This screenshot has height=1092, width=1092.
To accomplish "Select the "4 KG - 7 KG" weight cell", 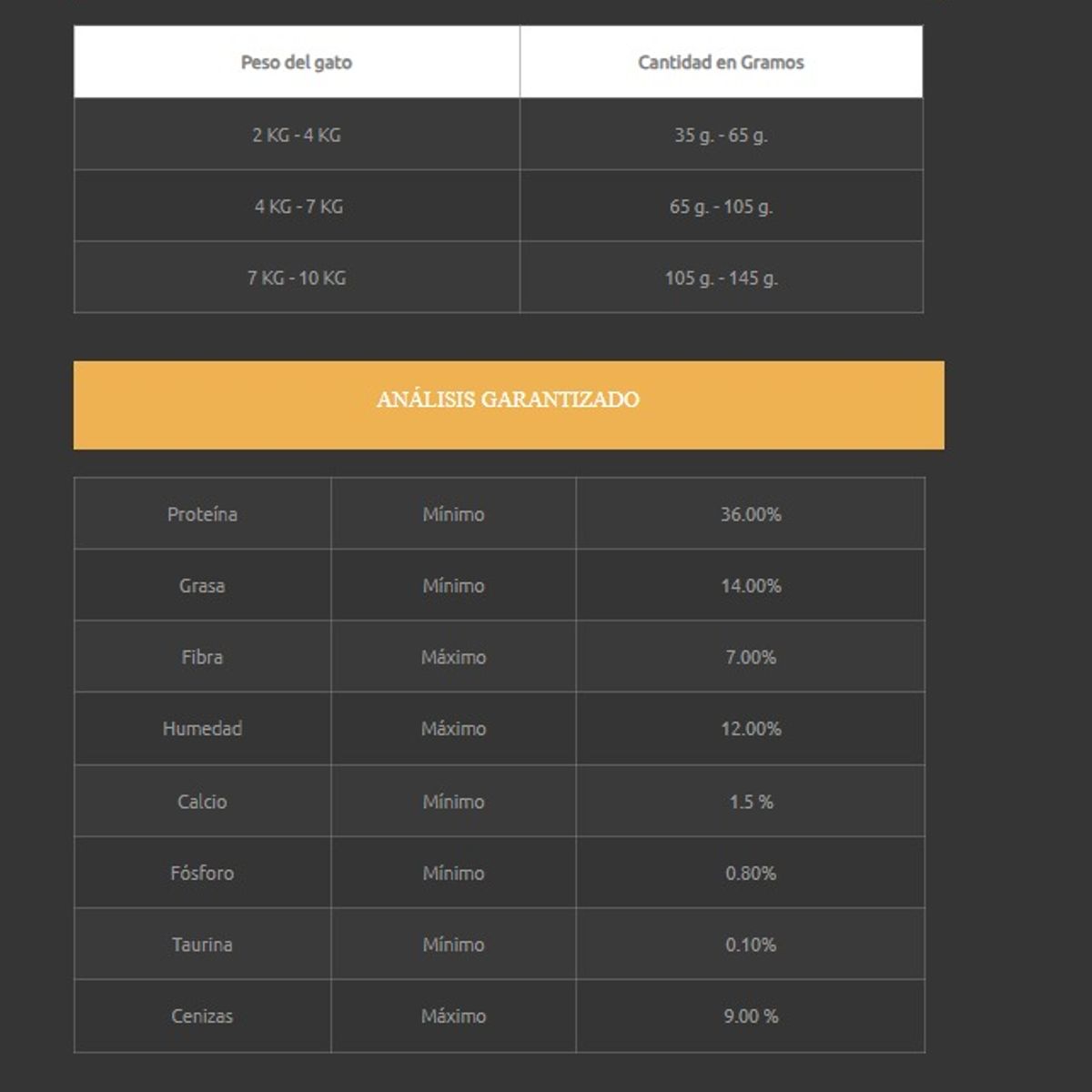I will (298, 207).
